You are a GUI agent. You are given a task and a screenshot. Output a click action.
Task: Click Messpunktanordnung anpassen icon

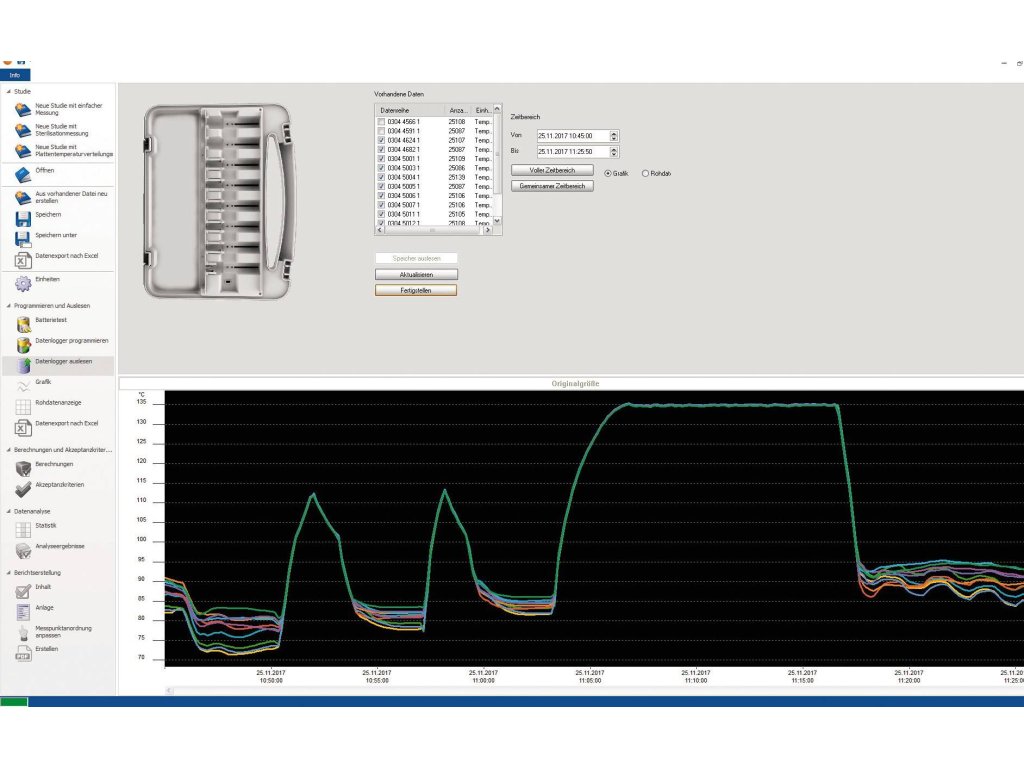click(23, 633)
